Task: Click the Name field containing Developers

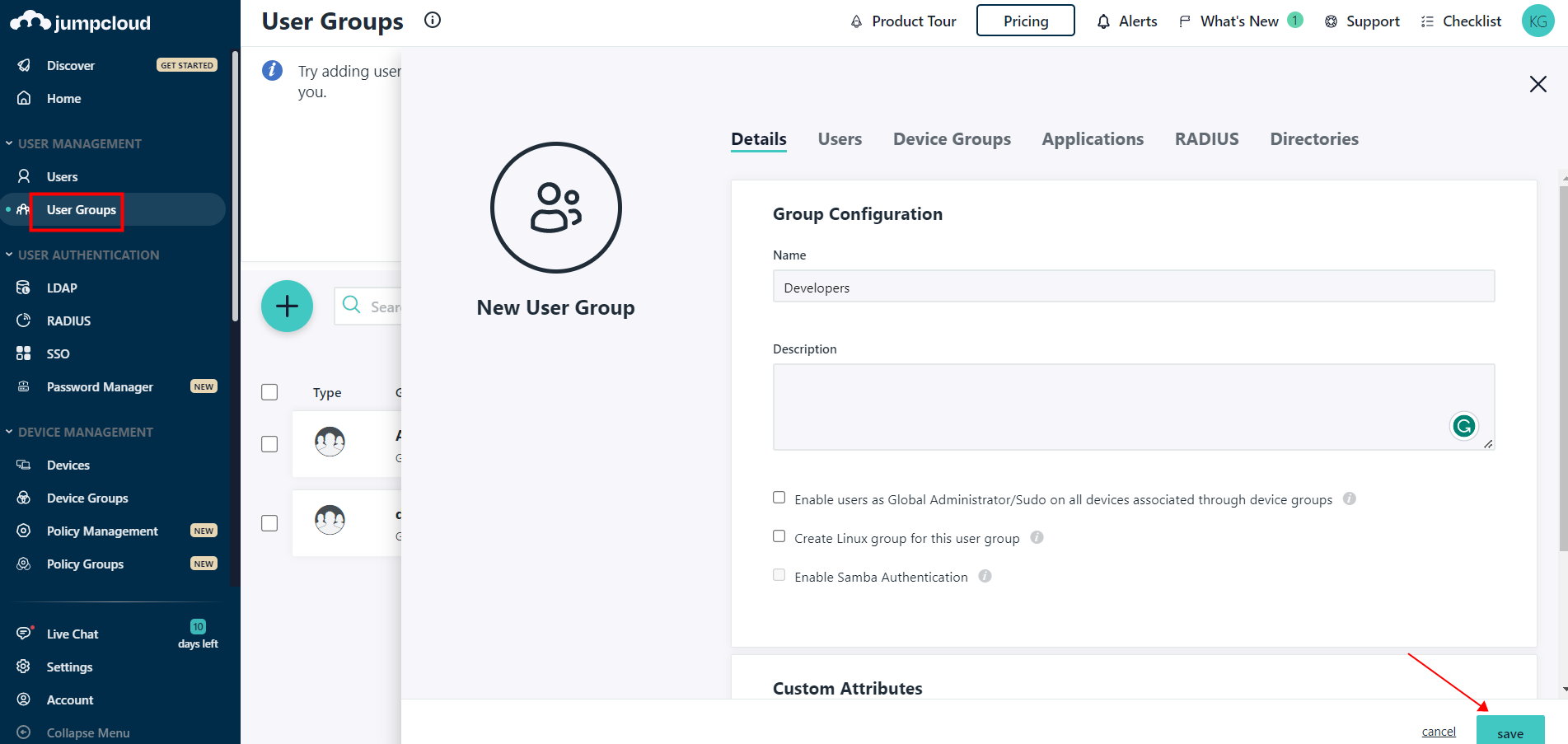Action: click(x=1134, y=287)
